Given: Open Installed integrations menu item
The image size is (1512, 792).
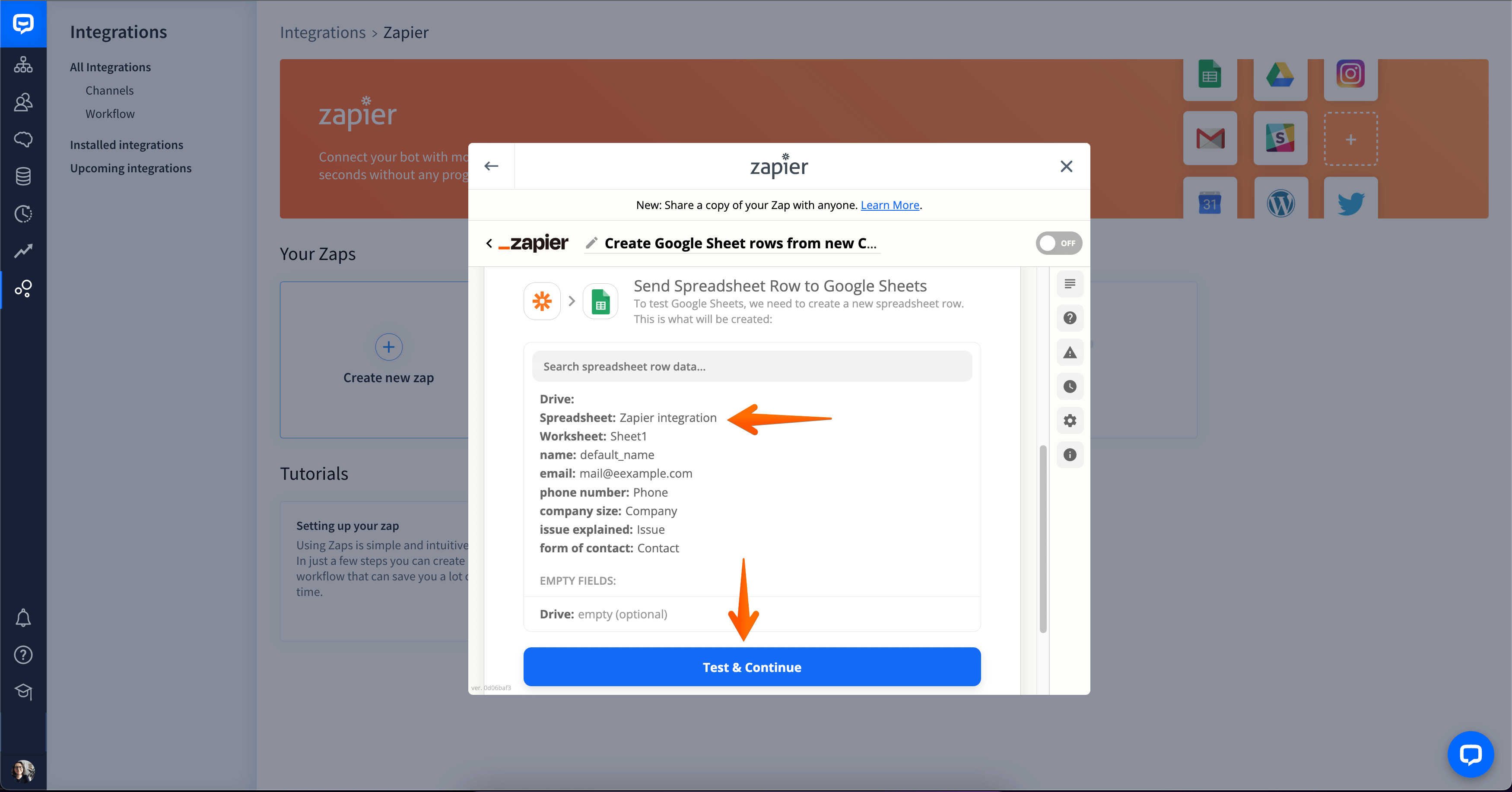Looking at the screenshot, I should pyautogui.click(x=126, y=145).
